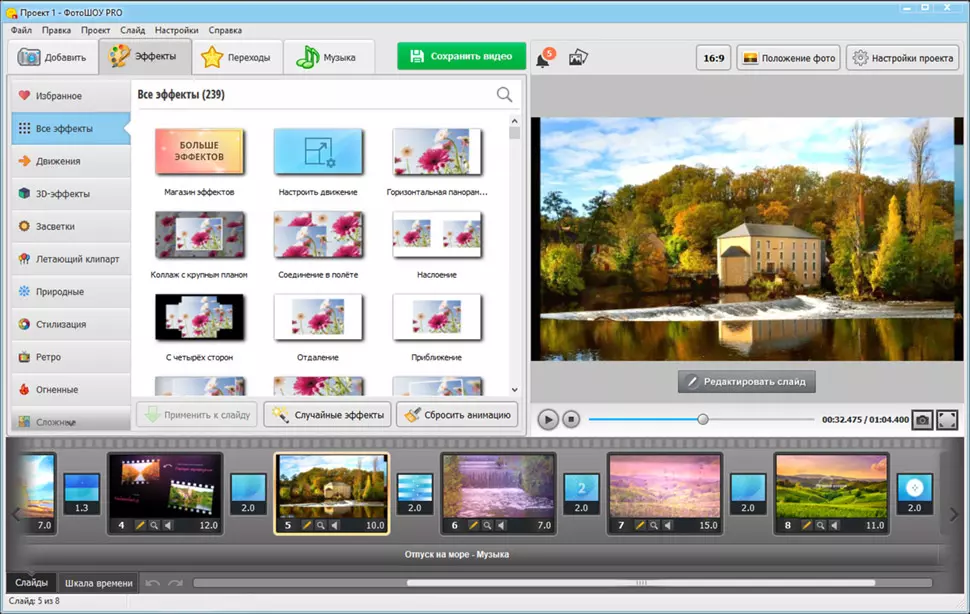Click the sound speaker icon on slide 4
This screenshot has height=614, width=970.
point(167,525)
